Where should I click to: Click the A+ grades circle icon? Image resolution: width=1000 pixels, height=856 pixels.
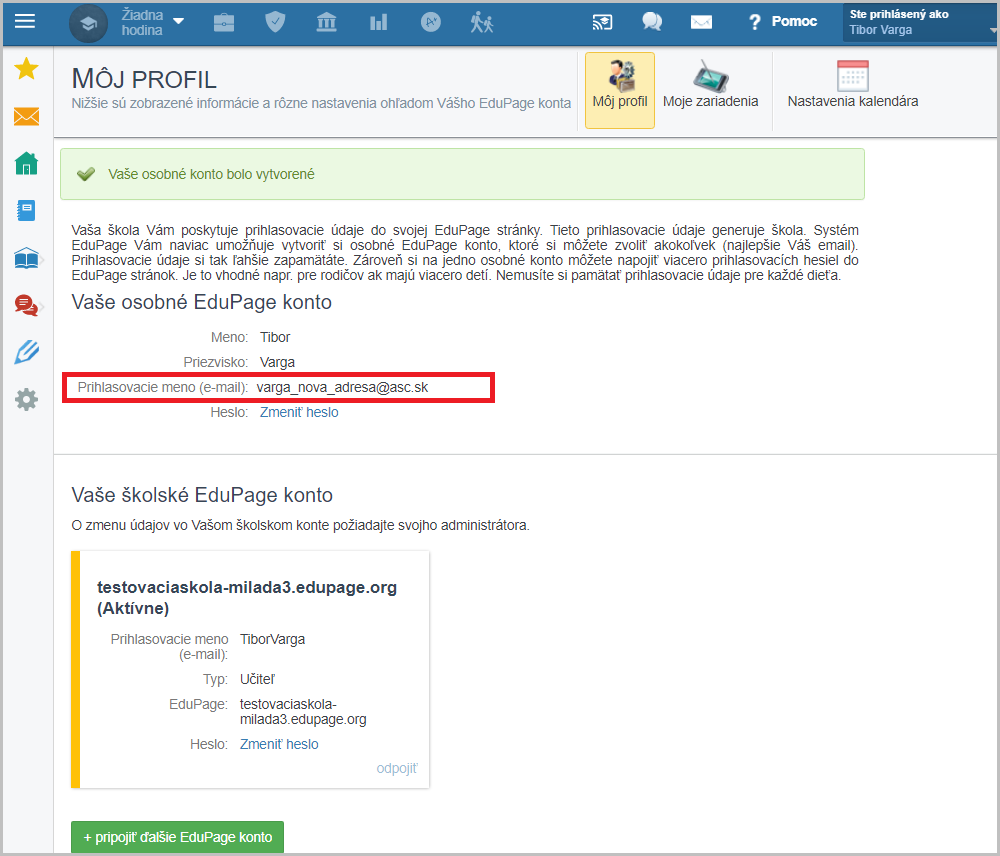click(430, 22)
